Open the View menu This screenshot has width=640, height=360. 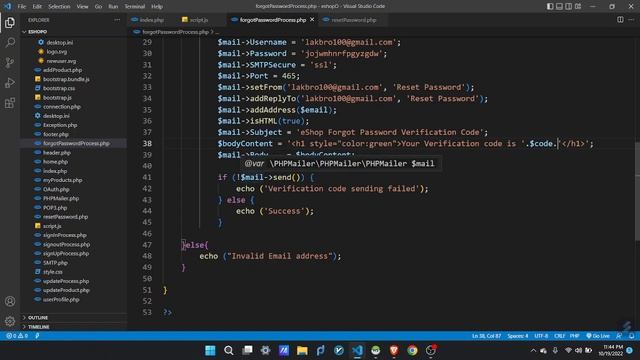(x=82, y=7)
